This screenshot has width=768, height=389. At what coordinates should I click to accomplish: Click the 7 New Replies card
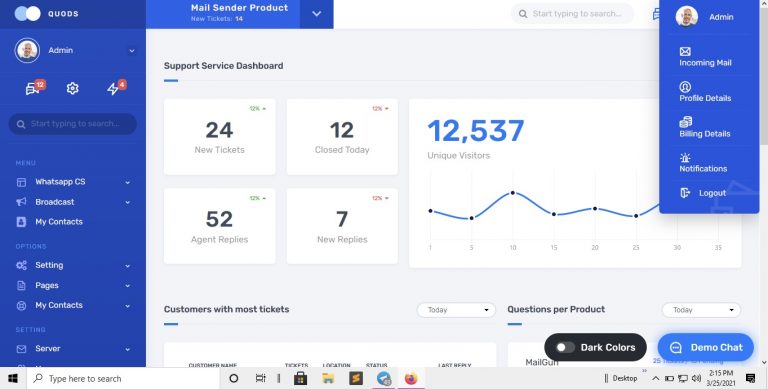click(342, 226)
